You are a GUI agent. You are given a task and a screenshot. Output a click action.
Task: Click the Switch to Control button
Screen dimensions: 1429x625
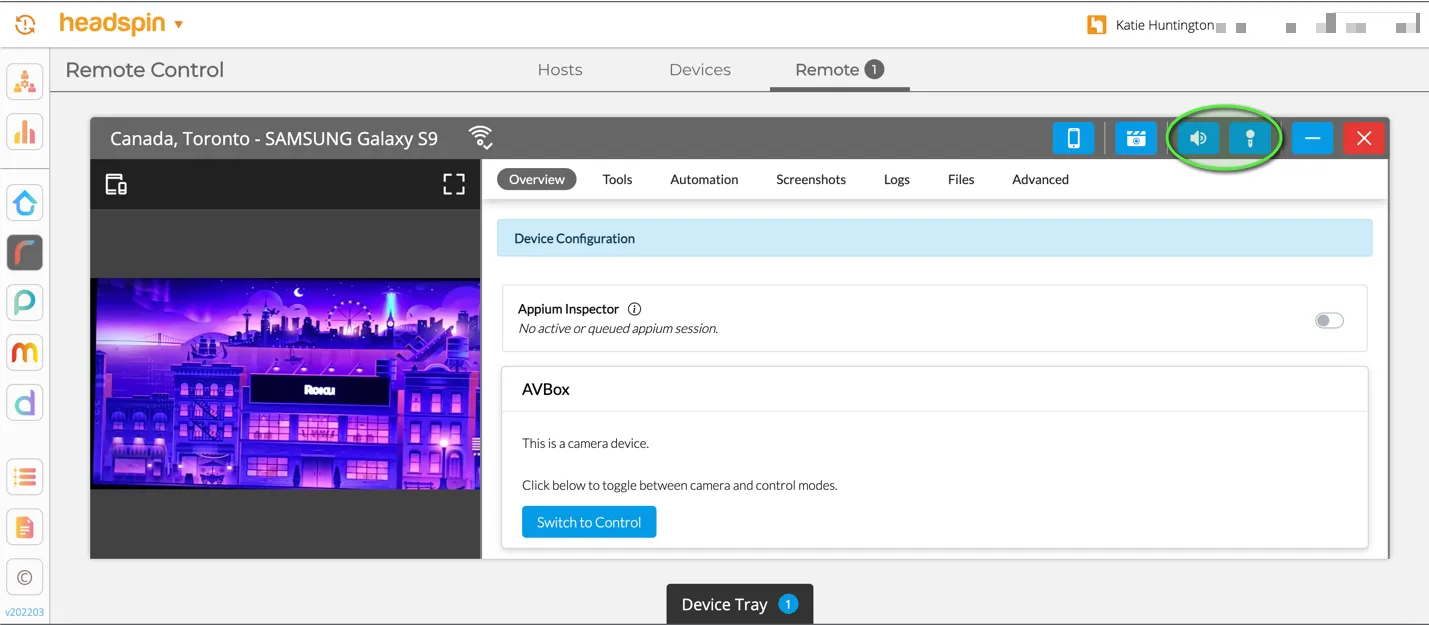pos(589,522)
